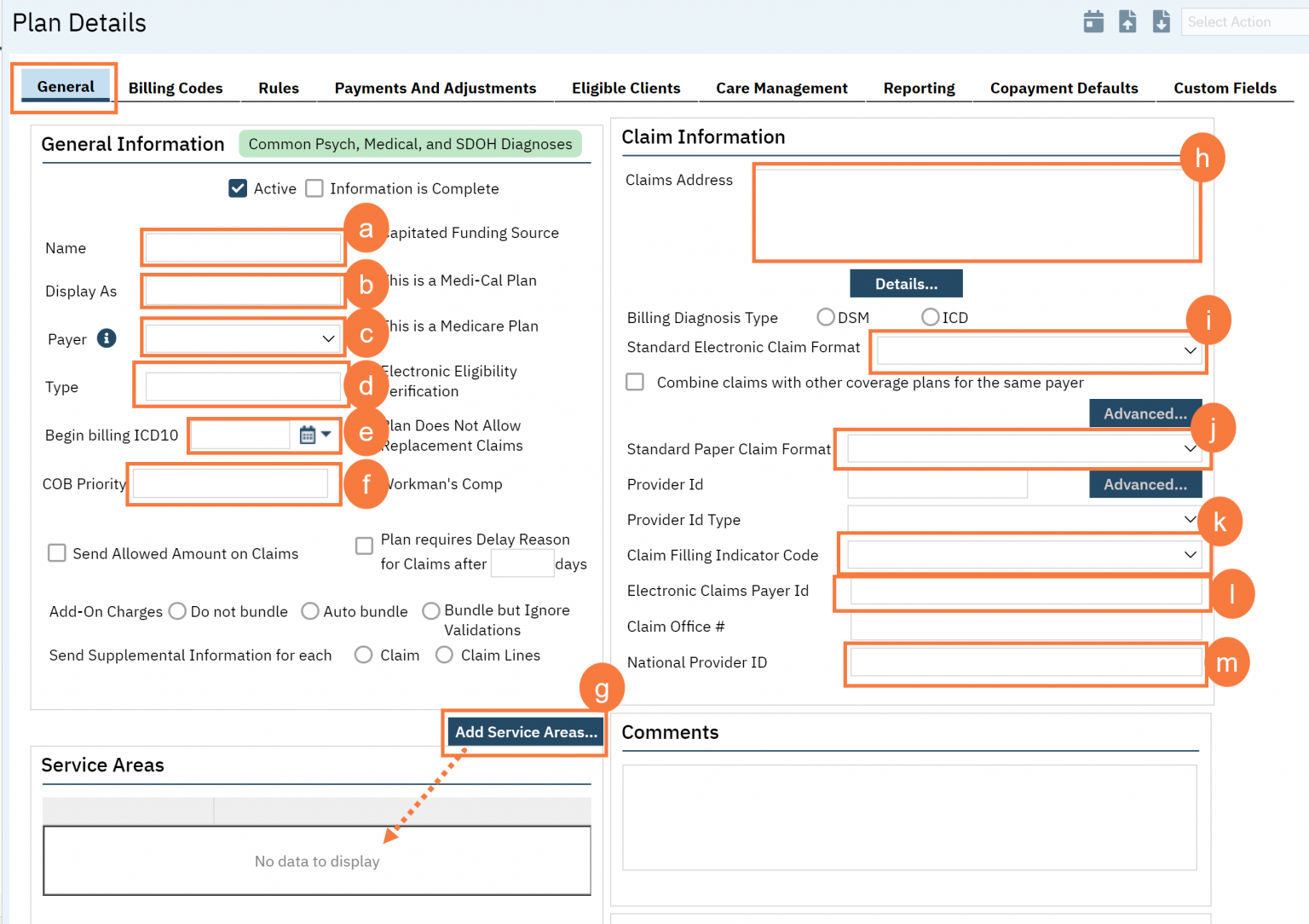This screenshot has width=1309, height=924.
Task: Select the Reporting tab
Action: coord(919,87)
